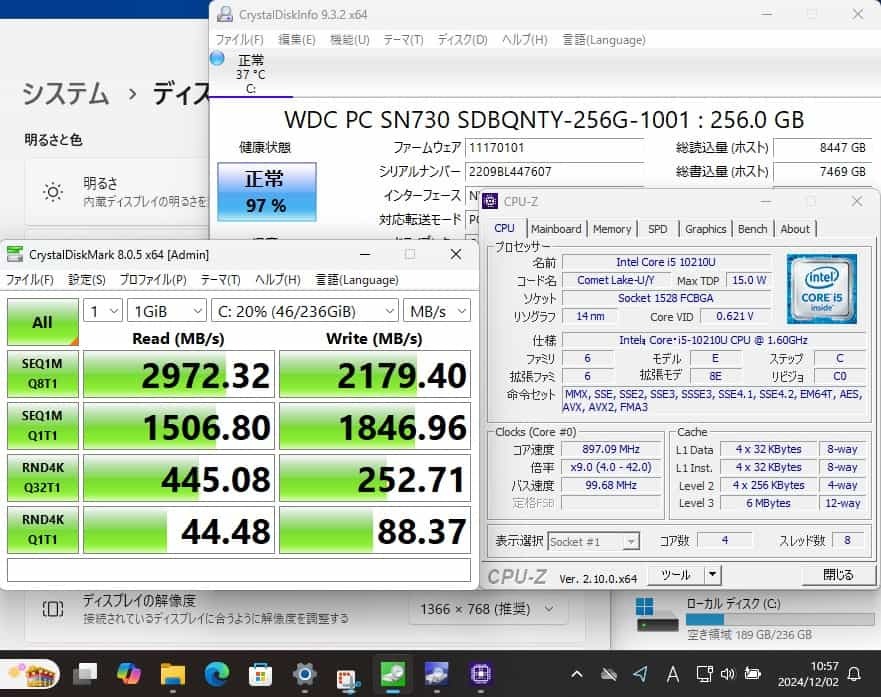Click CPU-Z title bar chip icon
The height and width of the screenshot is (697, 881).
pyautogui.click(x=491, y=201)
